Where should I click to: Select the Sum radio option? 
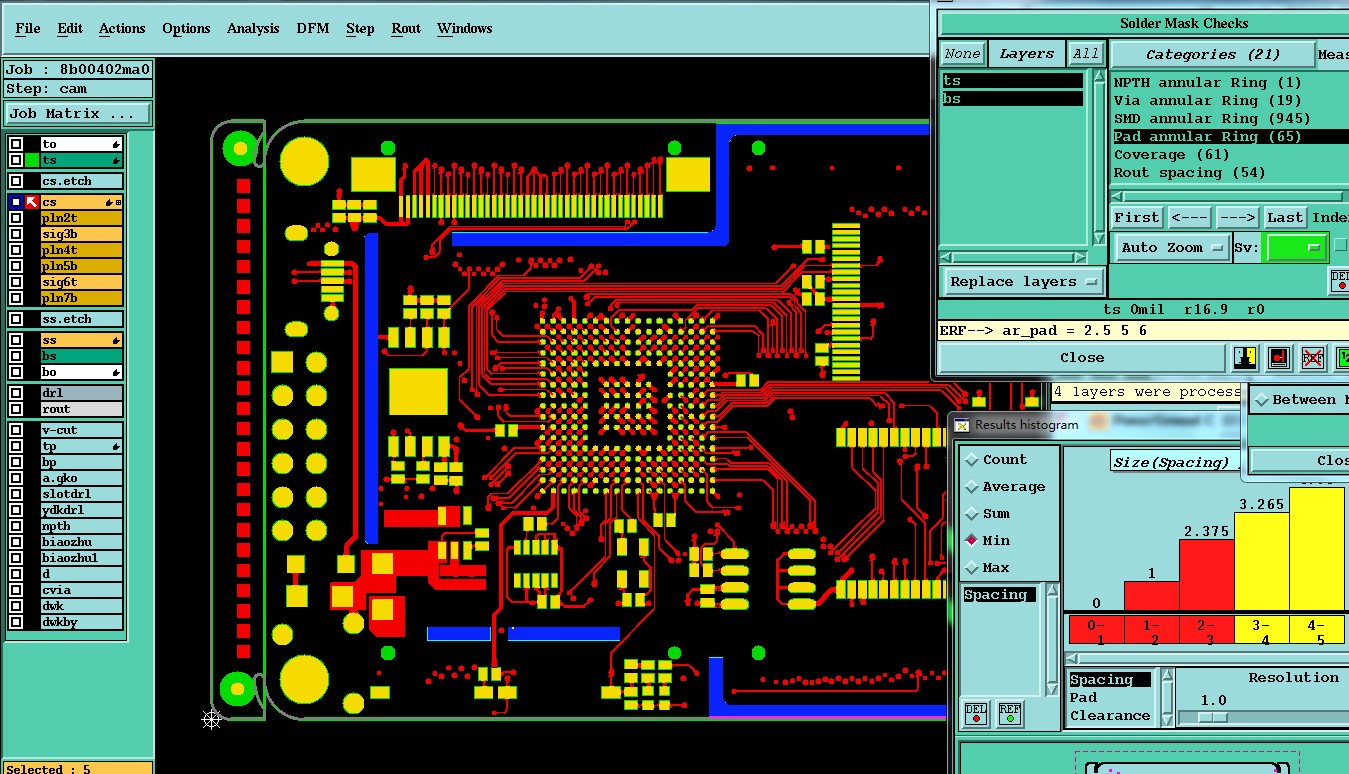pyautogui.click(x=972, y=514)
